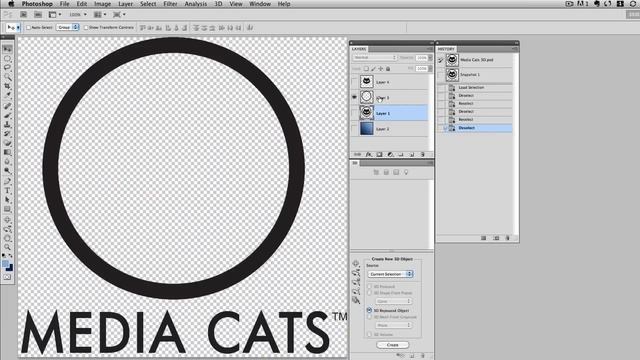The image size is (640, 360).
Task: Select the Move tool in the toolbox
Action: tap(7, 49)
